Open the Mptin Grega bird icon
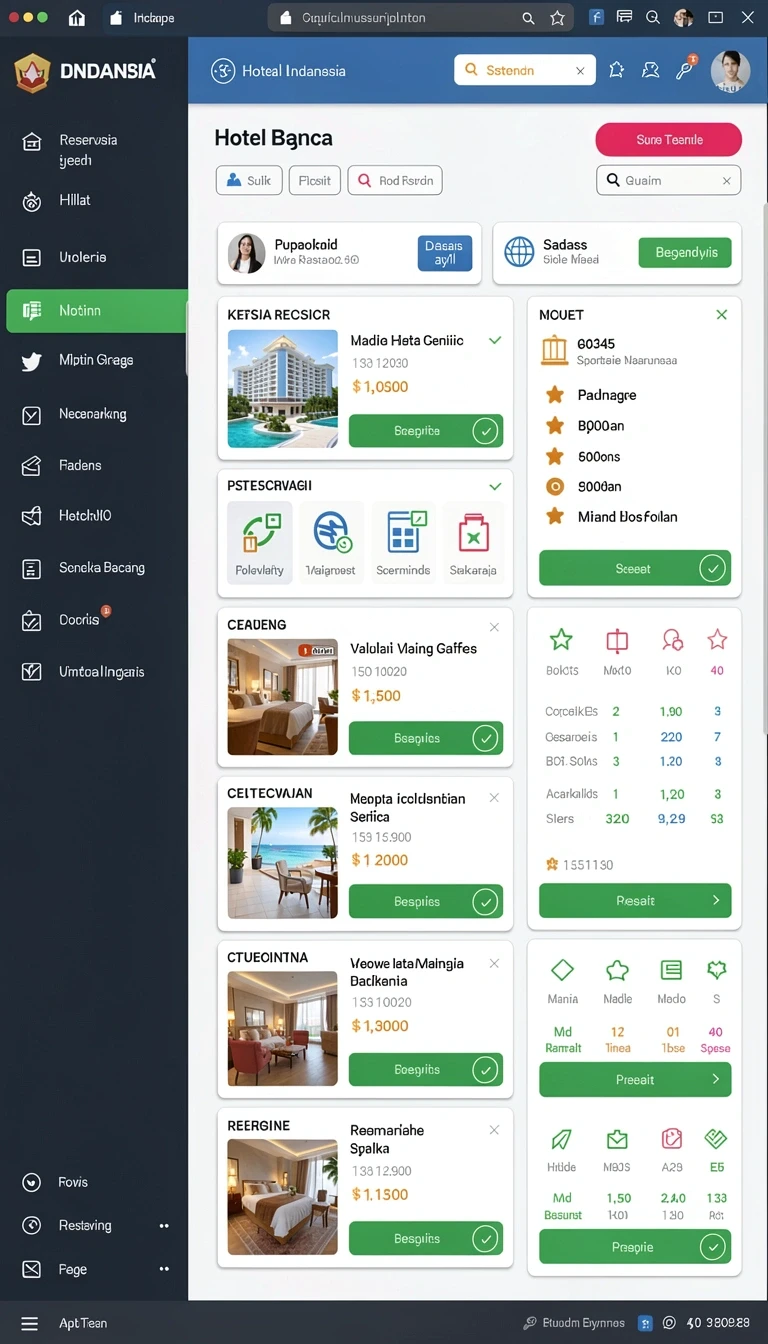The height and width of the screenshot is (1344, 768). point(32,361)
